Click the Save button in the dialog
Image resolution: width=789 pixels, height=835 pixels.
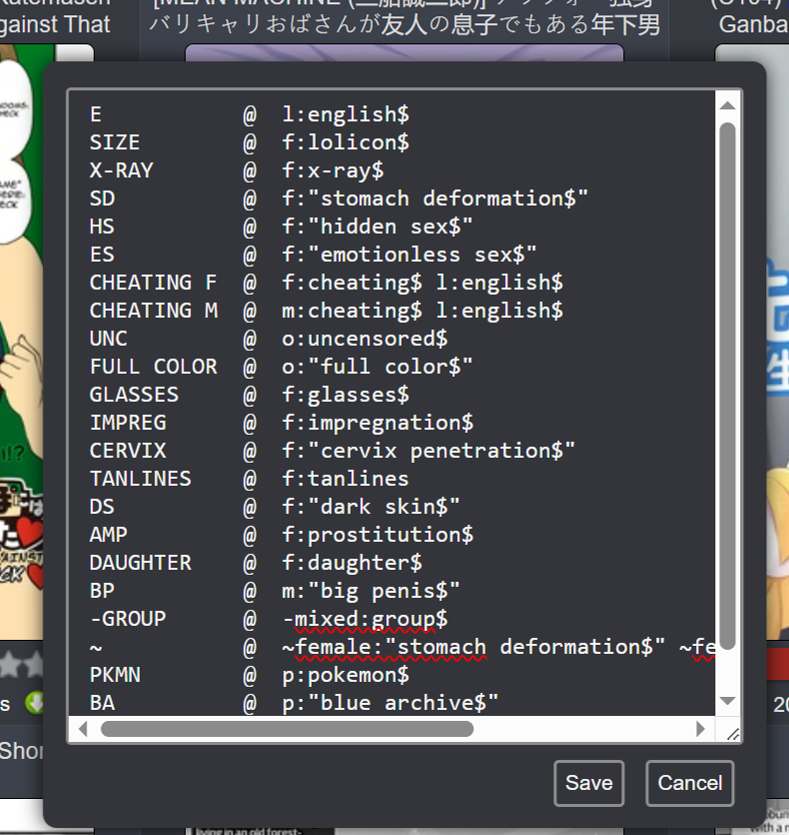click(x=589, y=783)
